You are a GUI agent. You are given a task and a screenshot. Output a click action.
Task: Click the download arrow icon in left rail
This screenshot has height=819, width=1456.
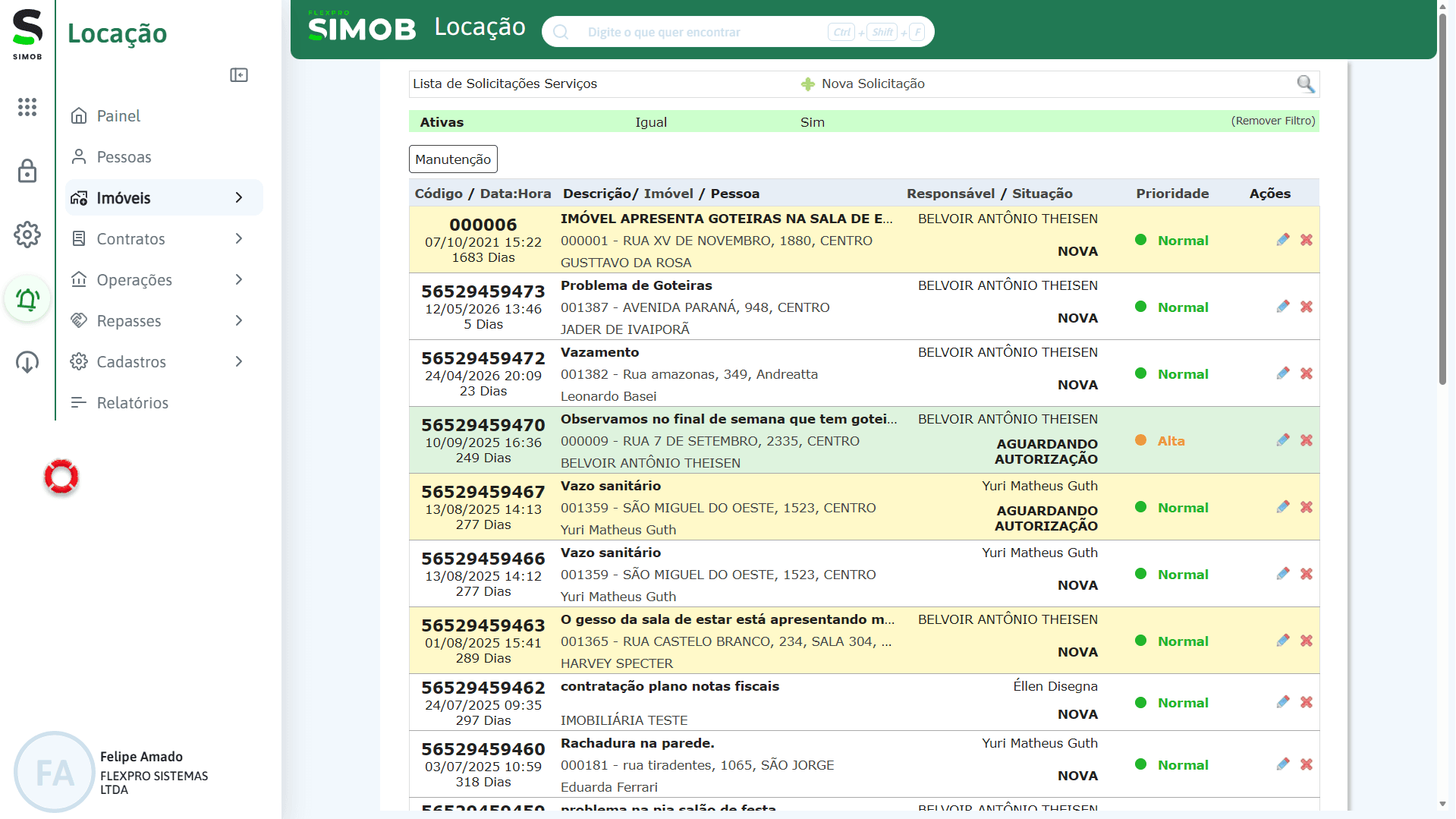(x=27, y=362)
